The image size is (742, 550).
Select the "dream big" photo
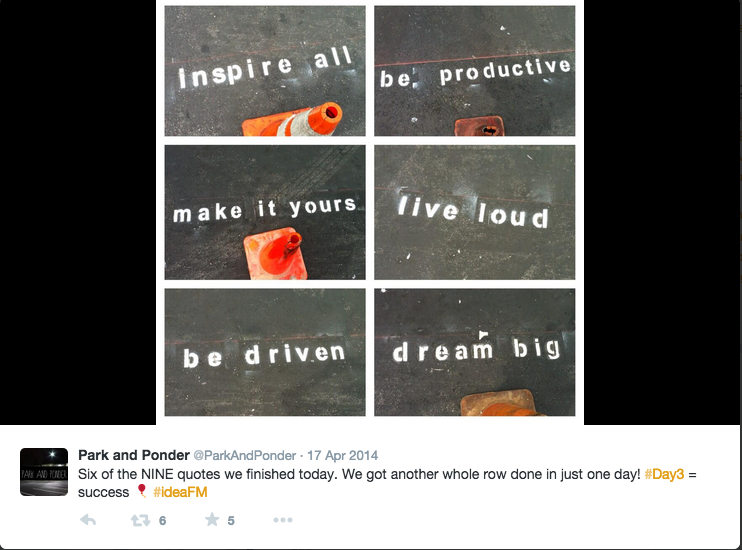coord(475,352)
